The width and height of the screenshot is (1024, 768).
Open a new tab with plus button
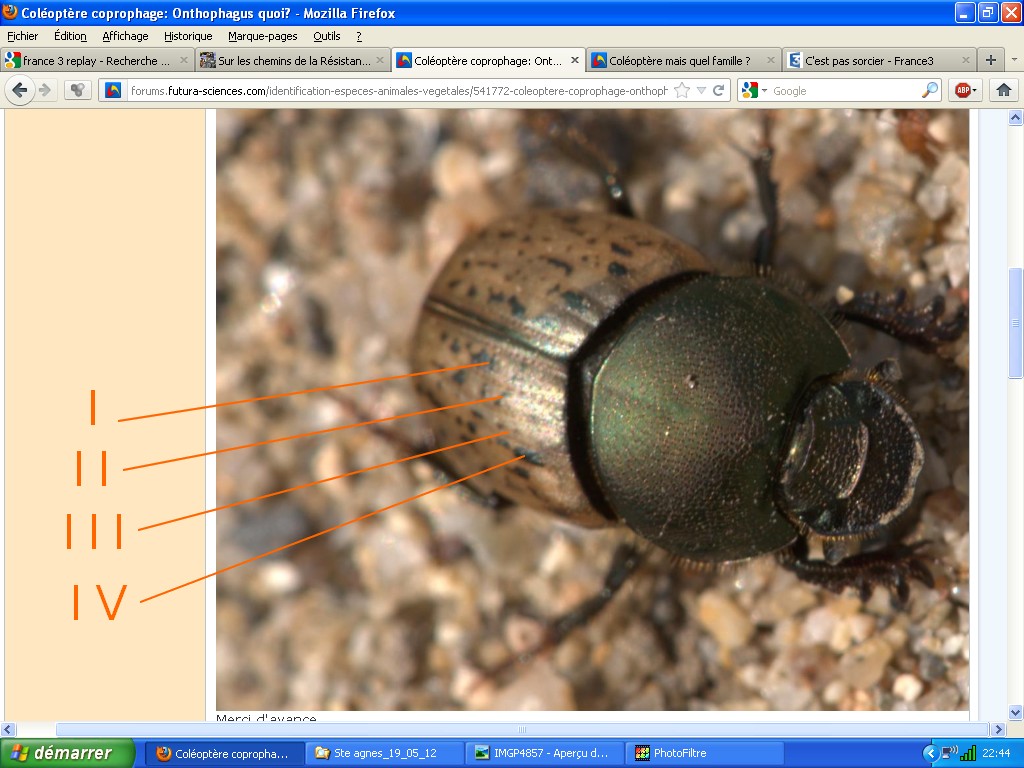tap(991, 60)
